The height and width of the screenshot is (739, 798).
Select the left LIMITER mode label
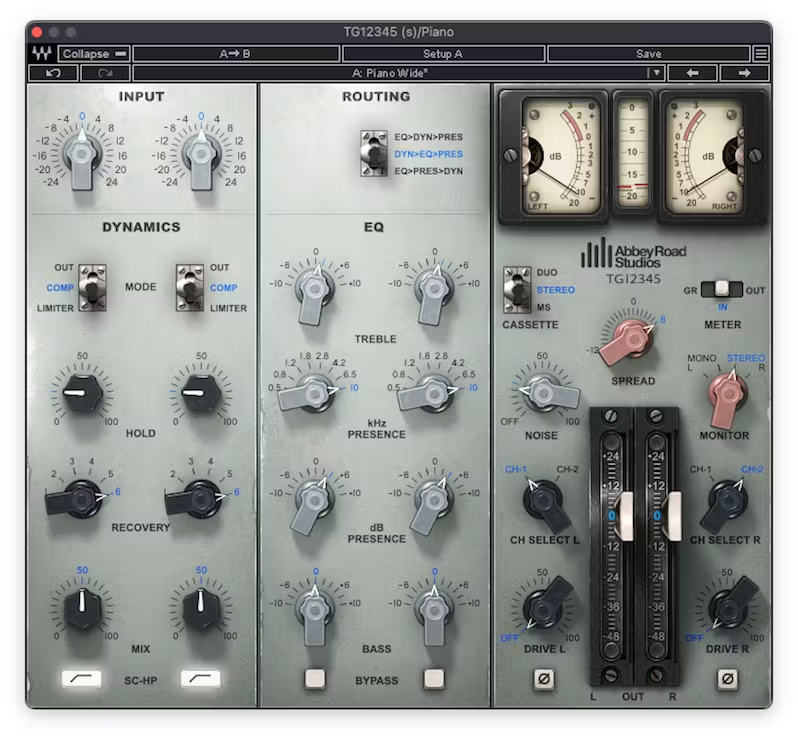[x=55, y=308]
